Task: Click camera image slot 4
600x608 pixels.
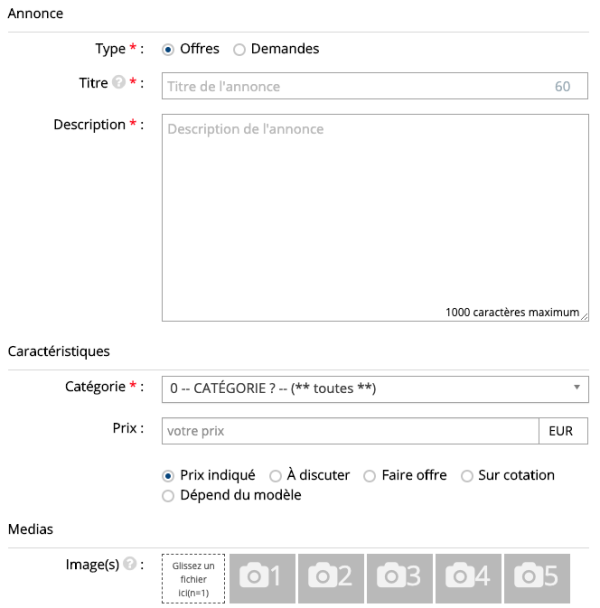Action: pyautogui.click(x=468, y=578)
